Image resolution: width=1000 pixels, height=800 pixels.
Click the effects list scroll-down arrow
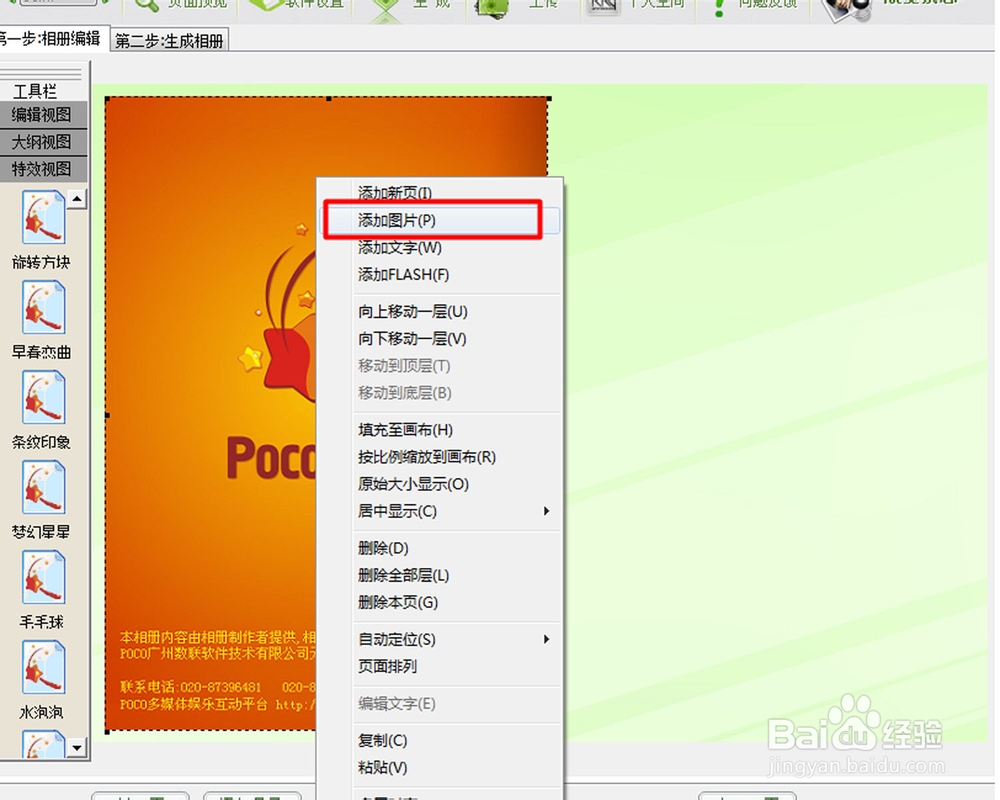(77, 748)
